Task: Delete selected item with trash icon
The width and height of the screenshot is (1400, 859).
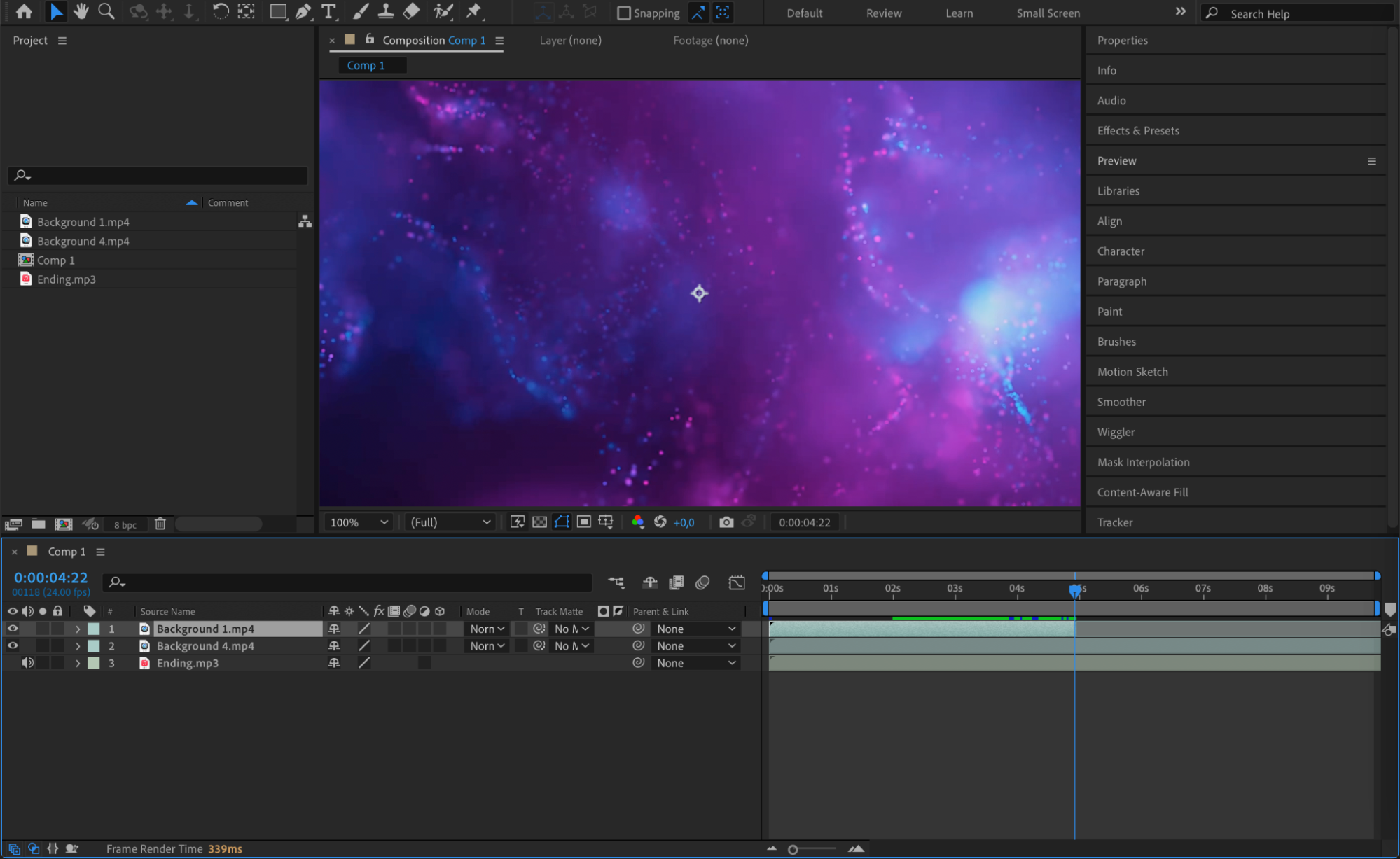Action: (x=160, y=524)
